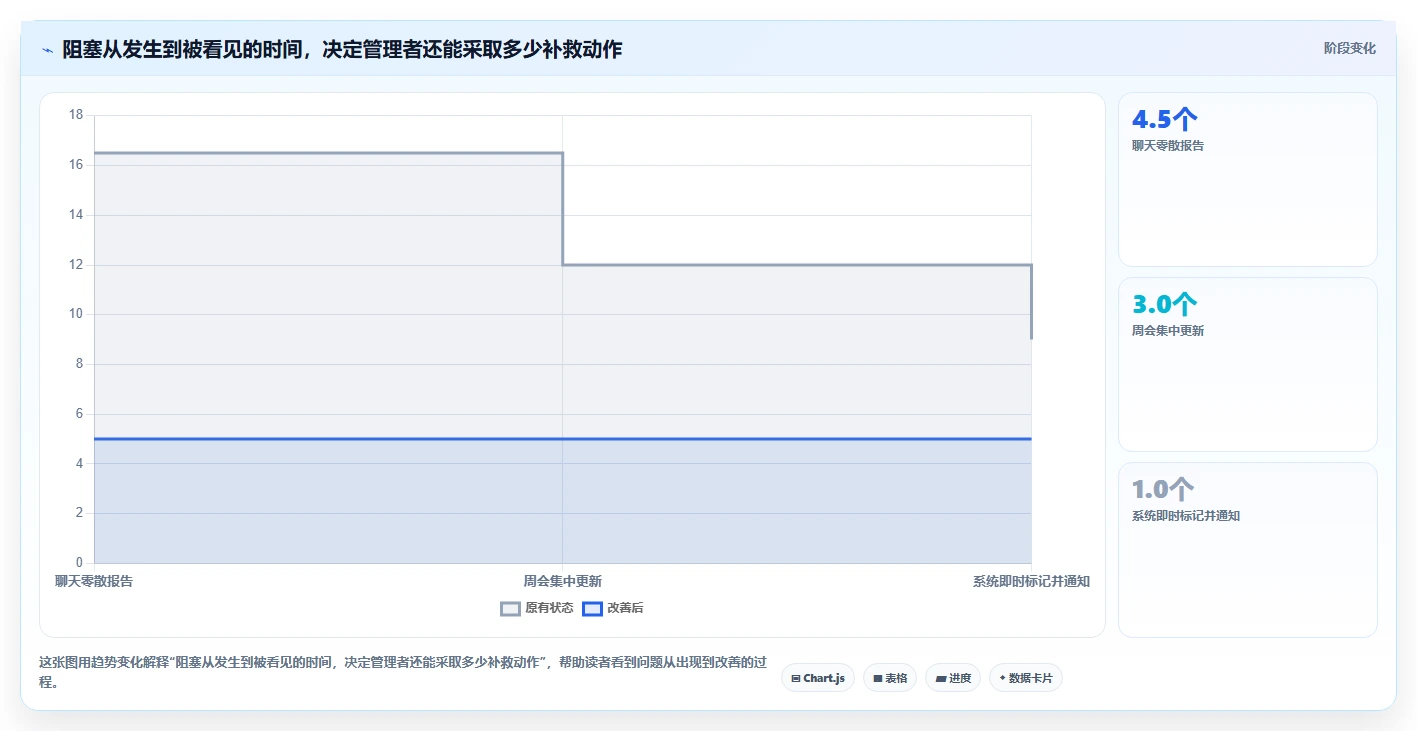Toggle the 改善后 legend series

[612, 608]
